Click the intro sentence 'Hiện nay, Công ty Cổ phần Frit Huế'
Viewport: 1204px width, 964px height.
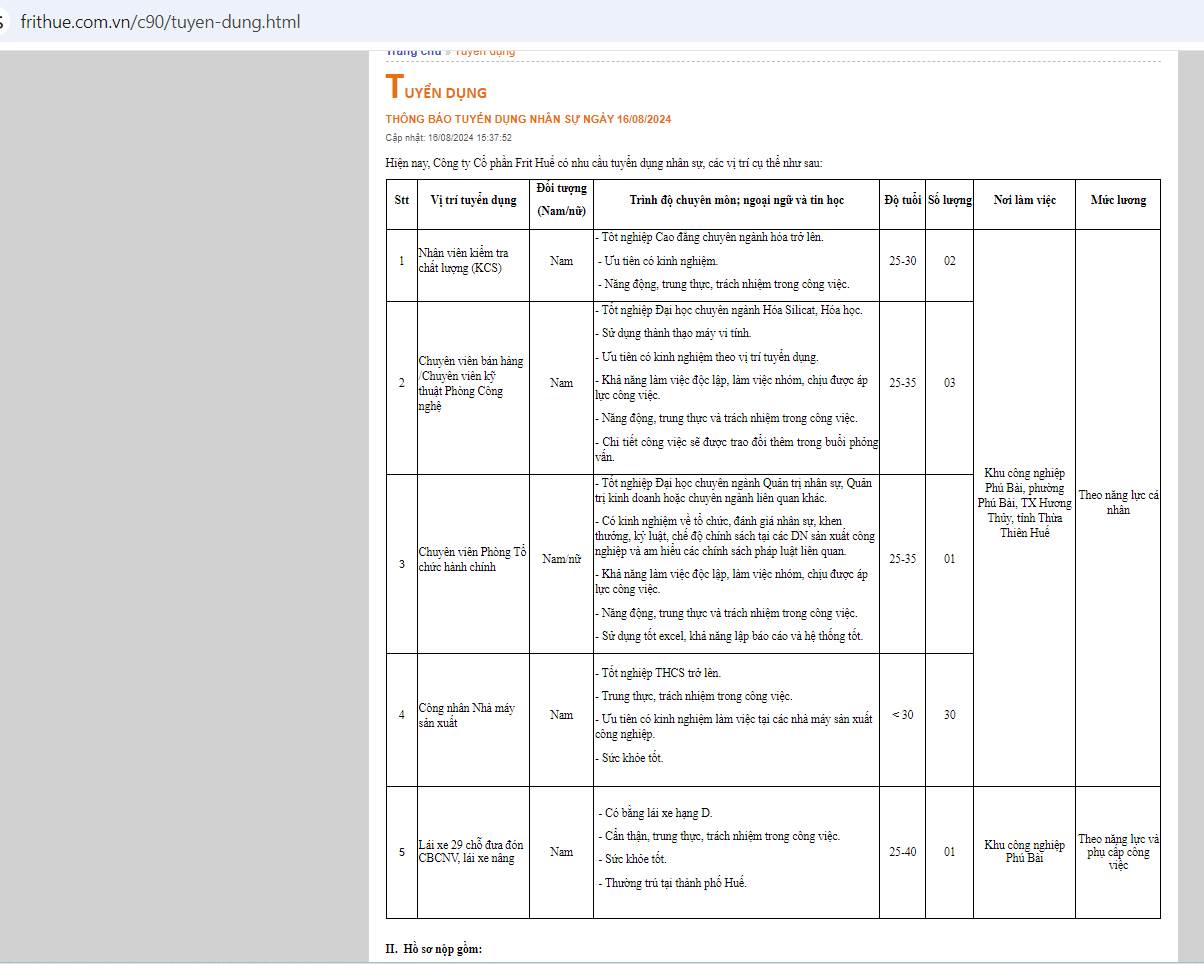click(604, 162)
